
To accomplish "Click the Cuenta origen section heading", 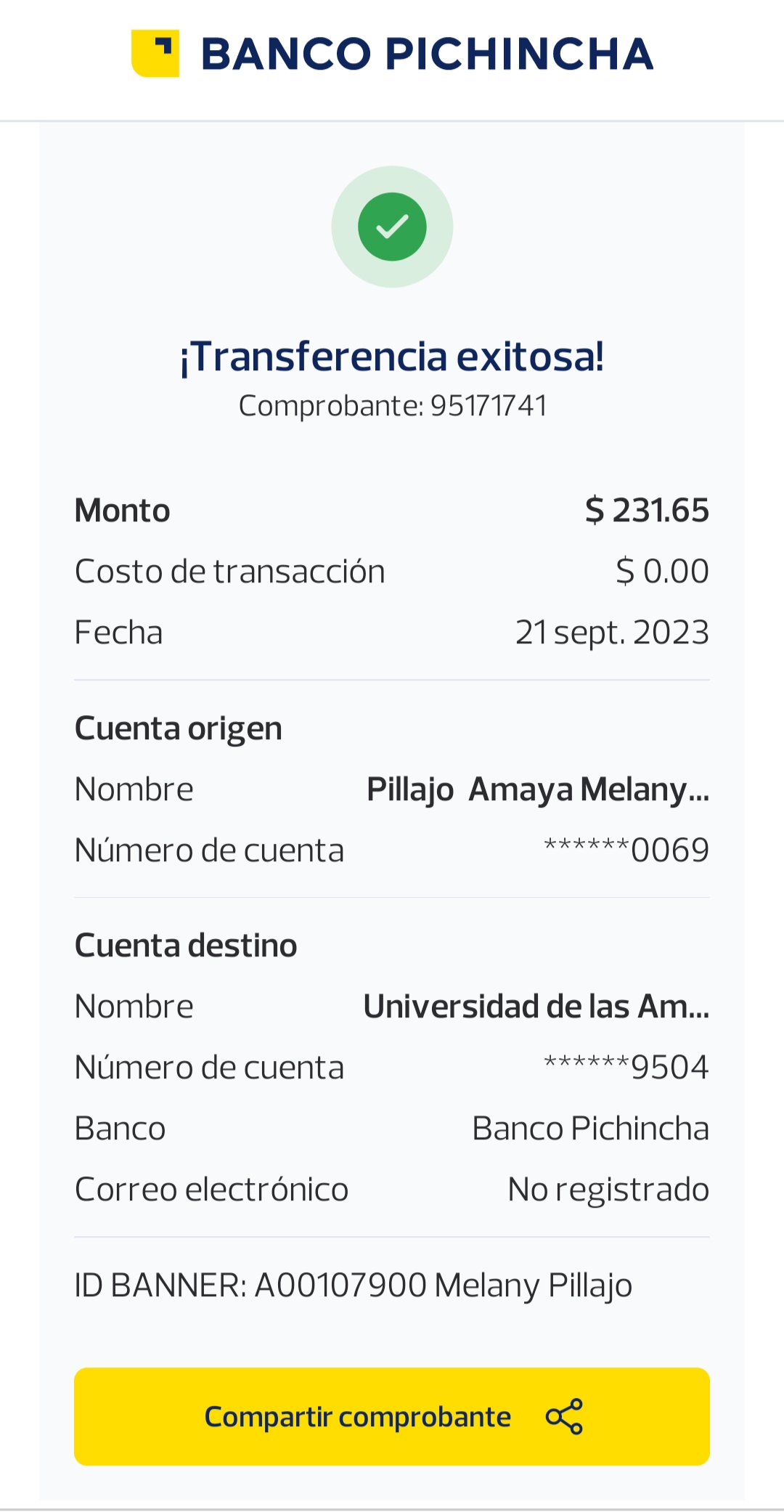I will click(179, 728).
